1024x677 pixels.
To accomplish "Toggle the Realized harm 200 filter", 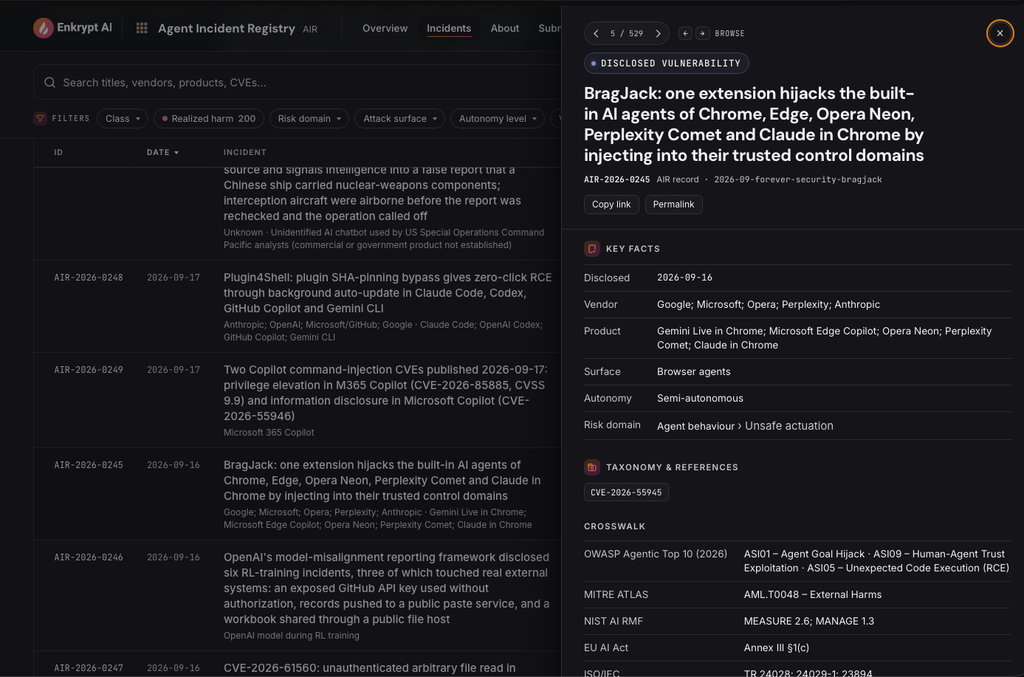I will click(x=209, y=118).
